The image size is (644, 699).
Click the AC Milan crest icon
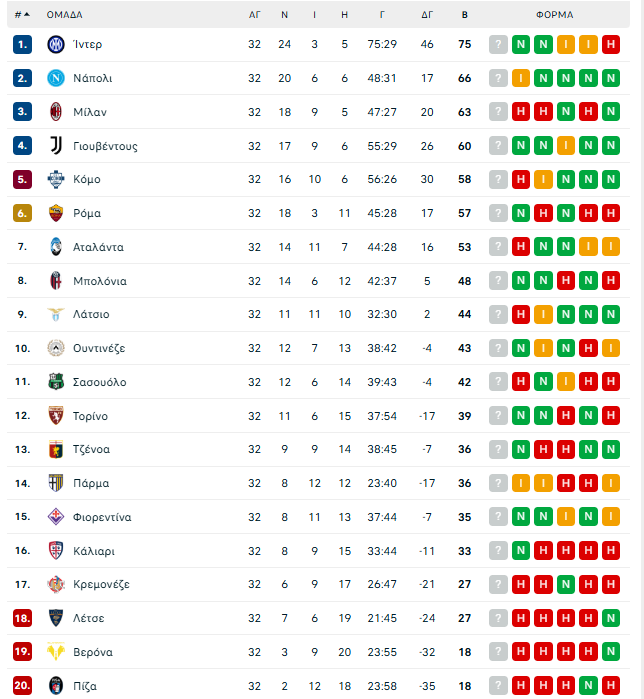click(x=55, y=112)
